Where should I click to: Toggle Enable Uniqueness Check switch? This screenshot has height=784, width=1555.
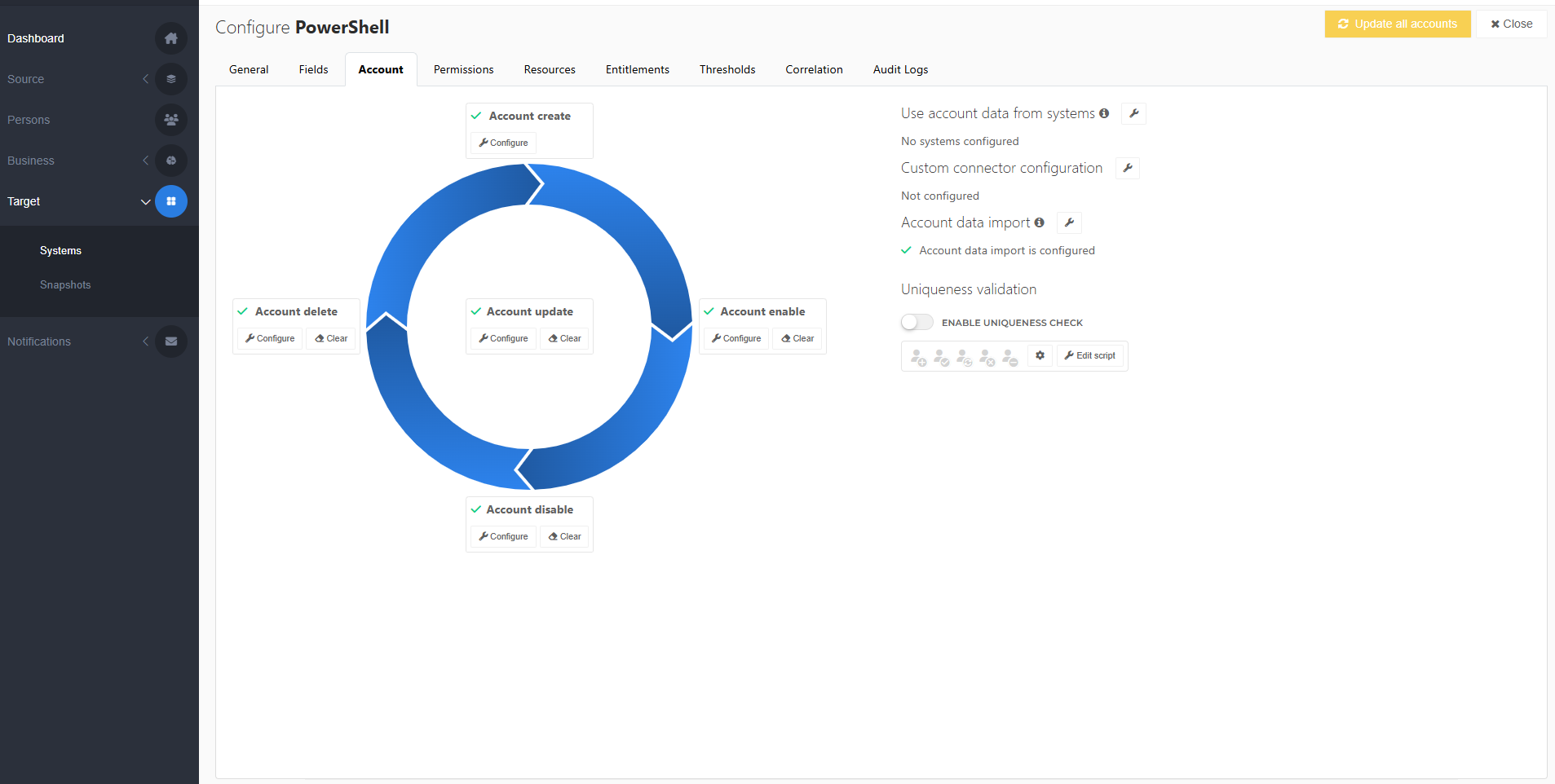pos(917,322)
